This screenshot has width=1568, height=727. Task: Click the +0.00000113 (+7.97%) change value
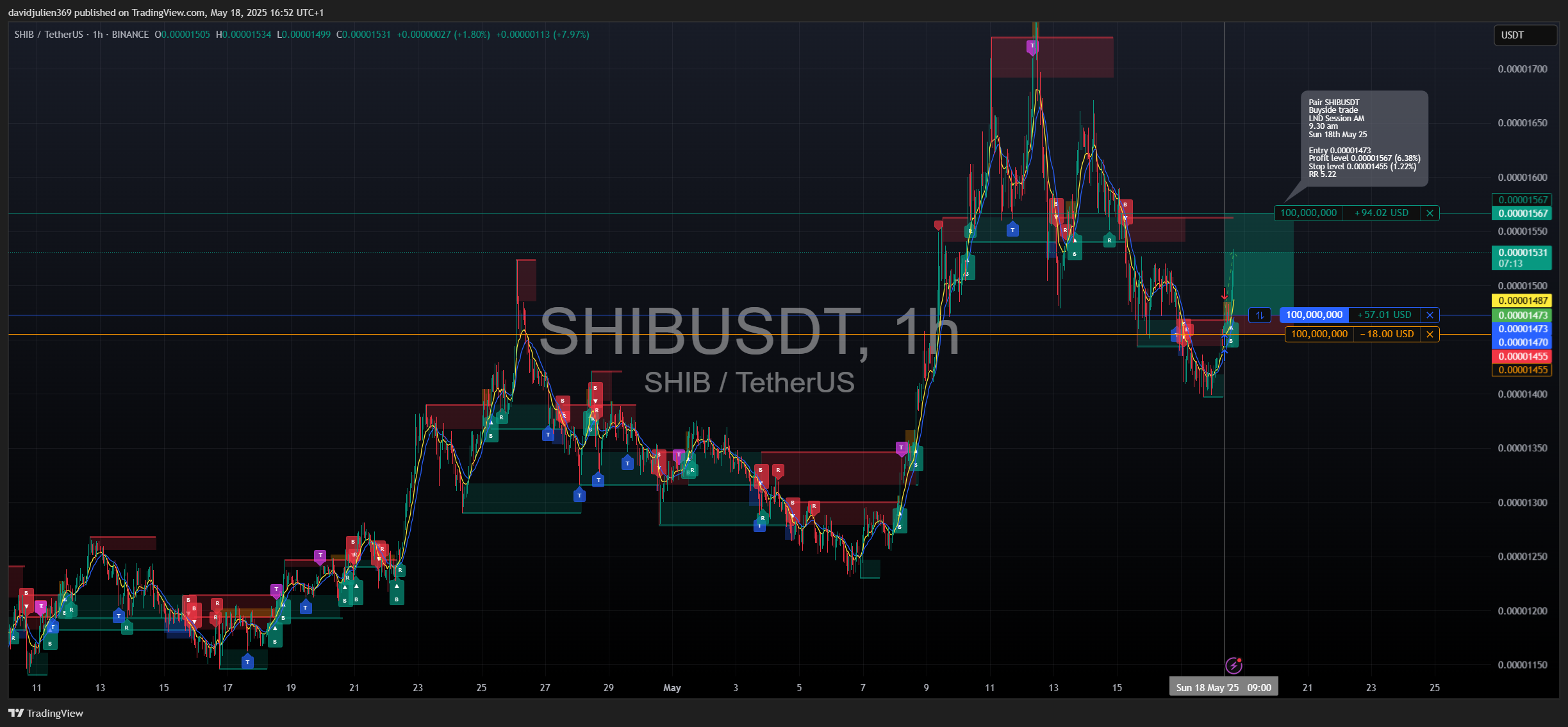pyautogui.click(x=543, y=35)
